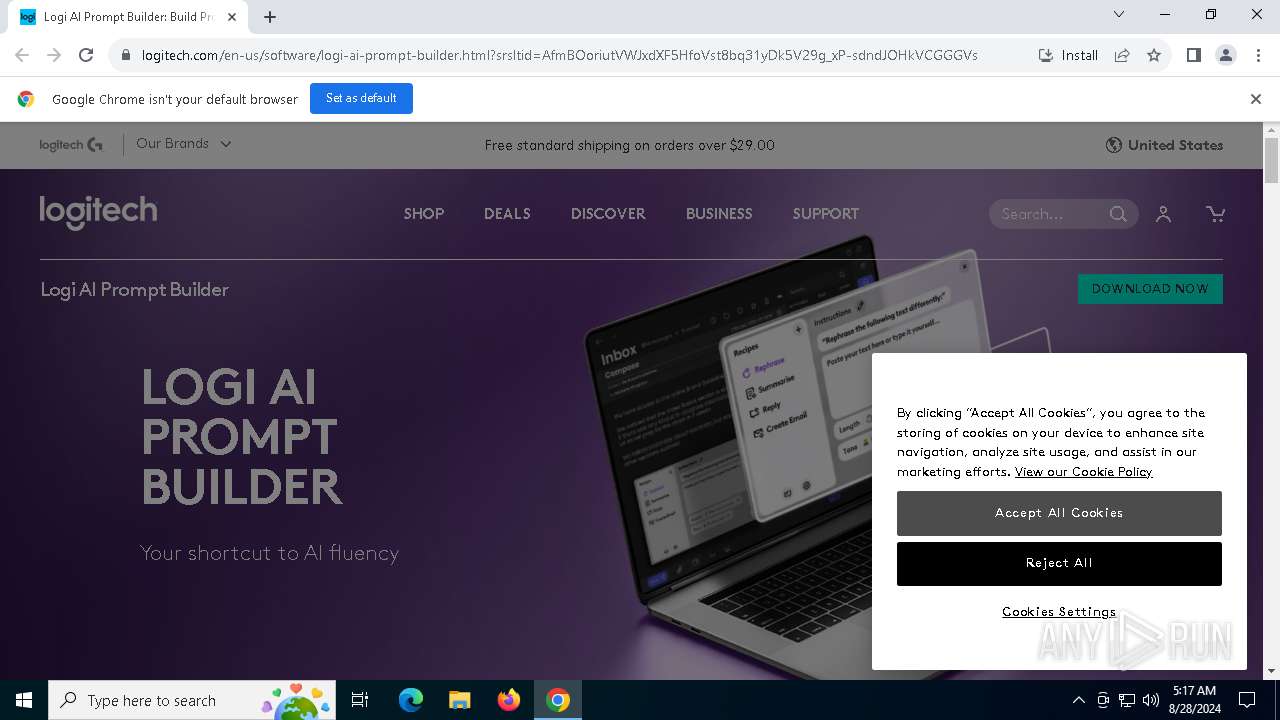Click the share page icon in the address bar
1280x720 pixels.
[1122, 55]
